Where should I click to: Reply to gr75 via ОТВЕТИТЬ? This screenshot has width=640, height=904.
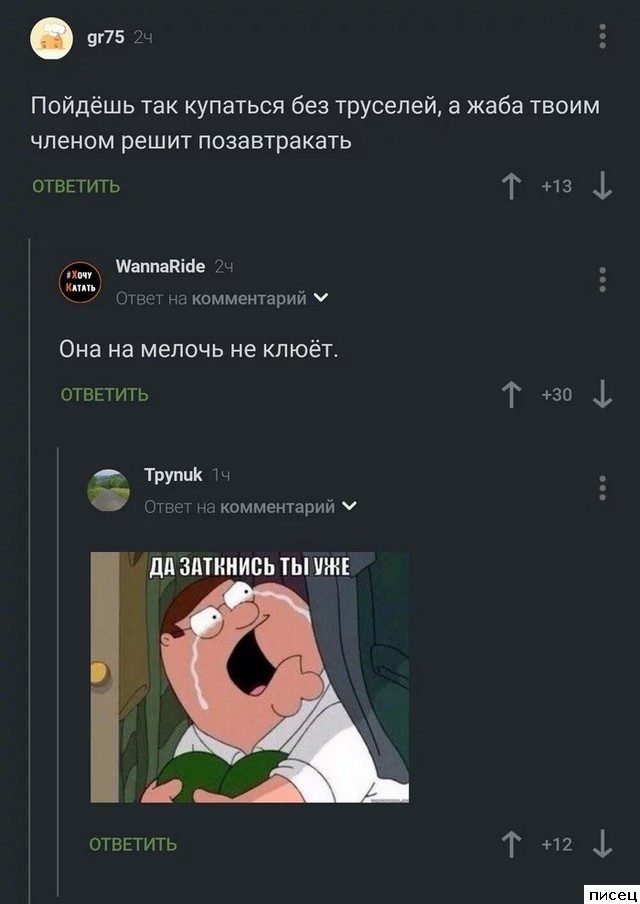coord(76,186)
